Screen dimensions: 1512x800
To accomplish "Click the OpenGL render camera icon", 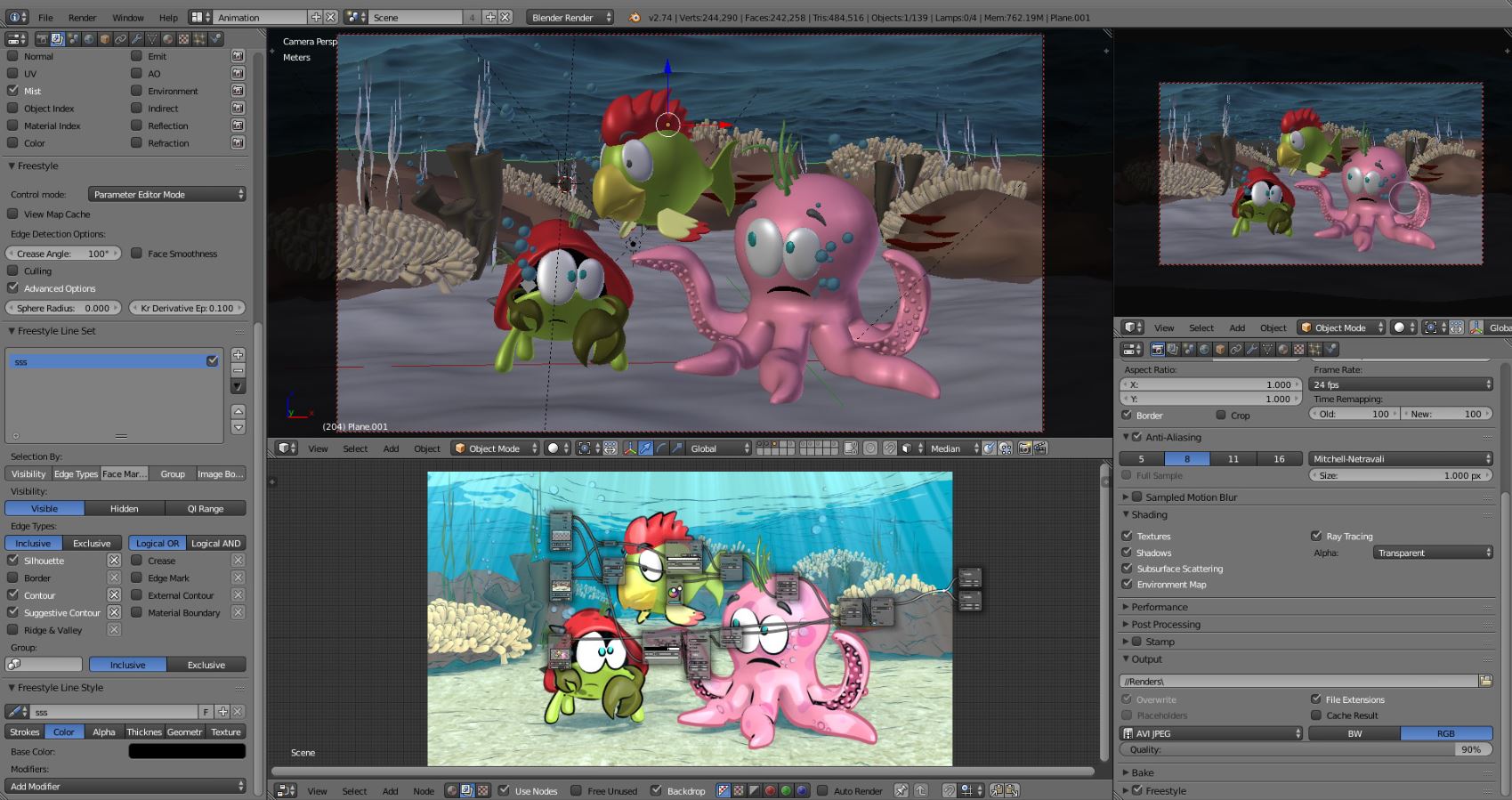I will point(1024,448).
